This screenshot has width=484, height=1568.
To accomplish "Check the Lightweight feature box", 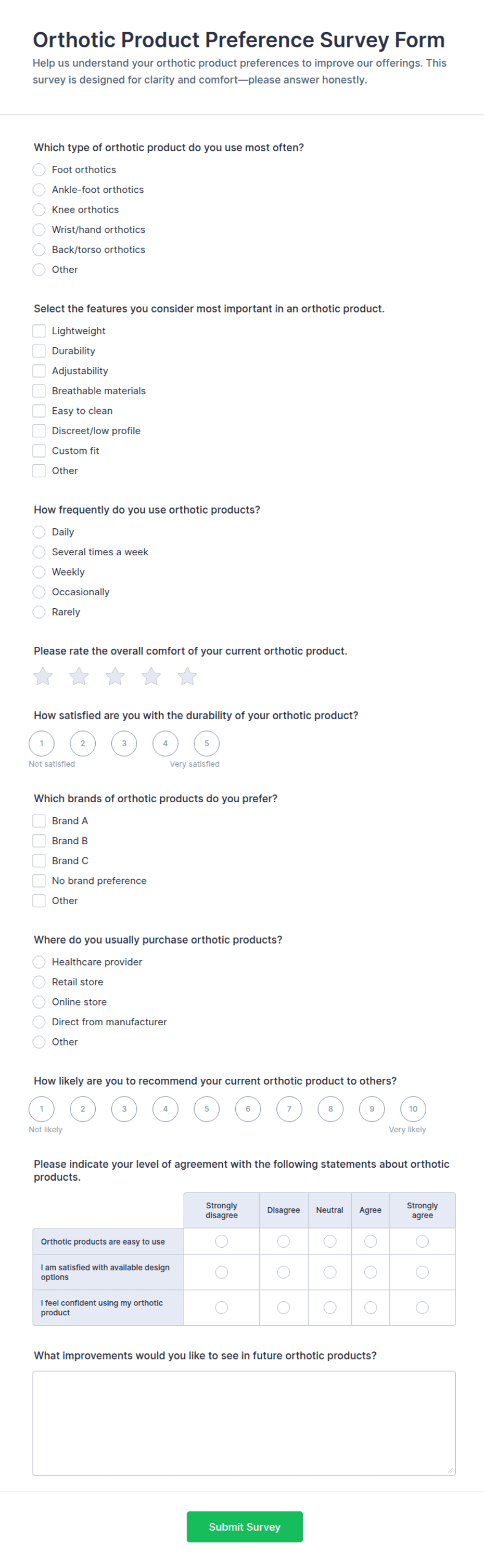I will tap(39, 331).
